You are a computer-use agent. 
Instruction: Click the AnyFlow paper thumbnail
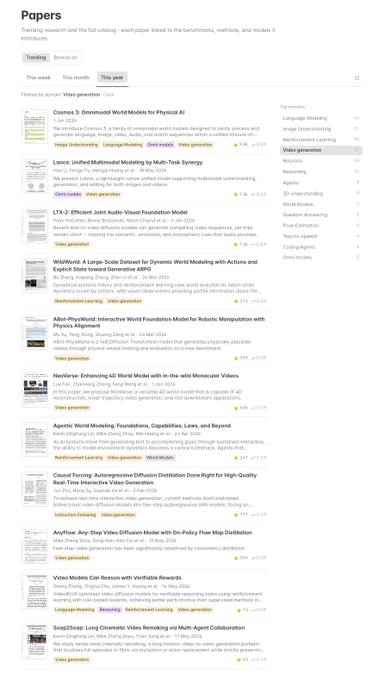[x=35, y=546]
